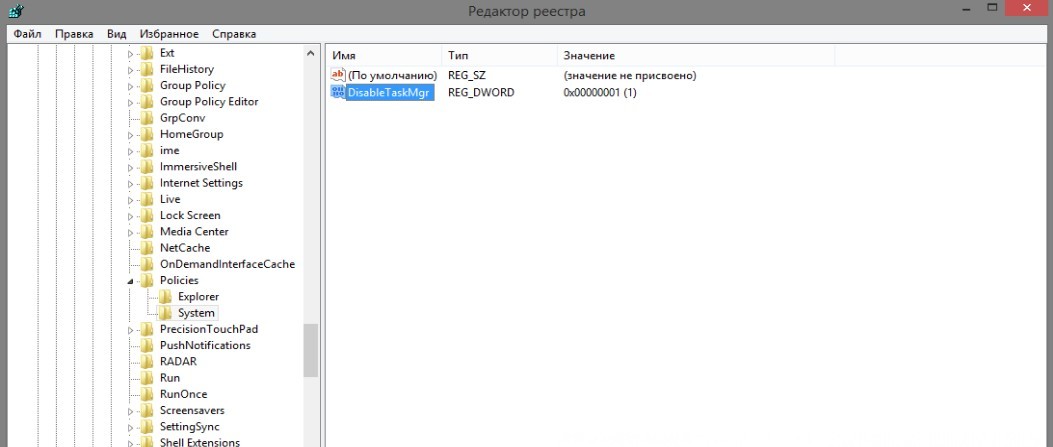Expand the Group Policy Editor key
1053x447 pixels.
pyautogui.click(x=131, y=102)
